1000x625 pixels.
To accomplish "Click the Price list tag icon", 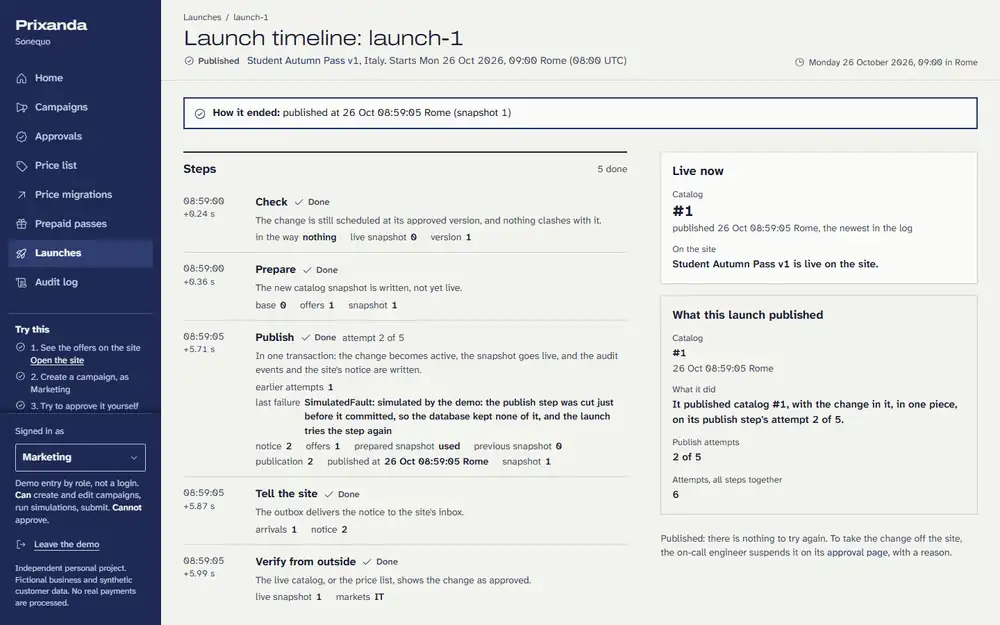I will point(22,166).
